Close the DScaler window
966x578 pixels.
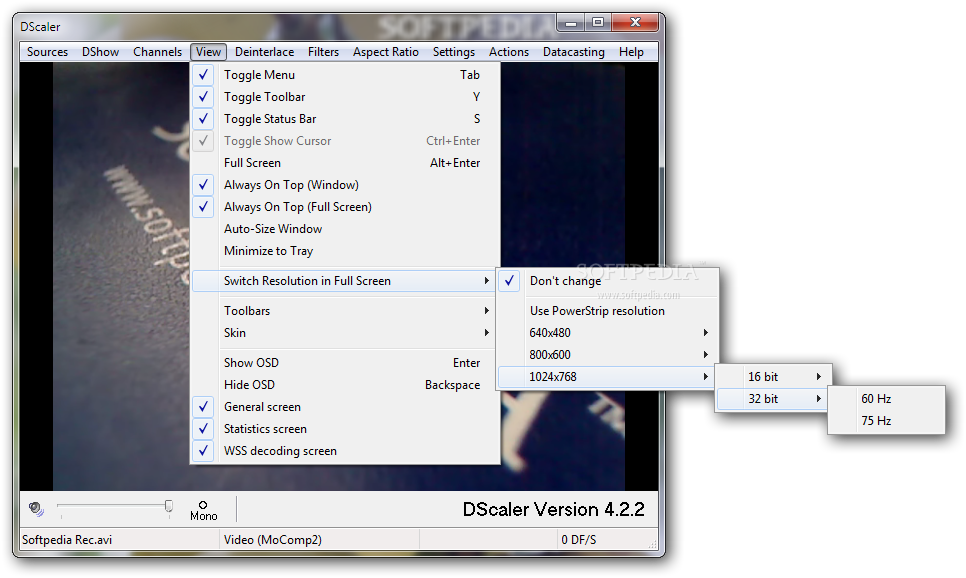[635, 23]
